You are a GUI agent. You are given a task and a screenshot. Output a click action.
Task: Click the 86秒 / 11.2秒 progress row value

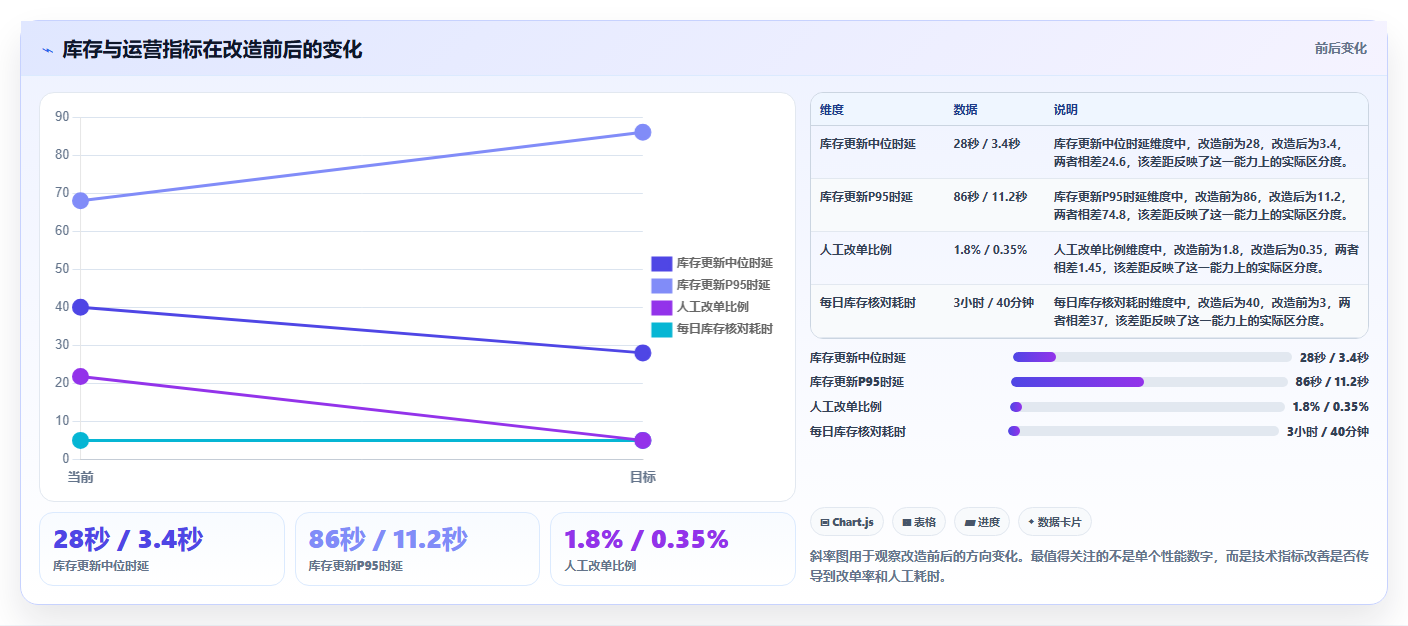pyautogui.click(x=1332, y=382)
